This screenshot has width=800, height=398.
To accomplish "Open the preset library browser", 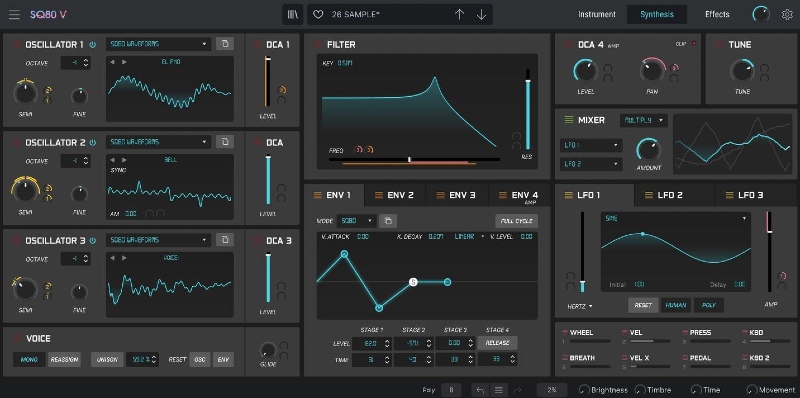I will click(x=293, y=14).
